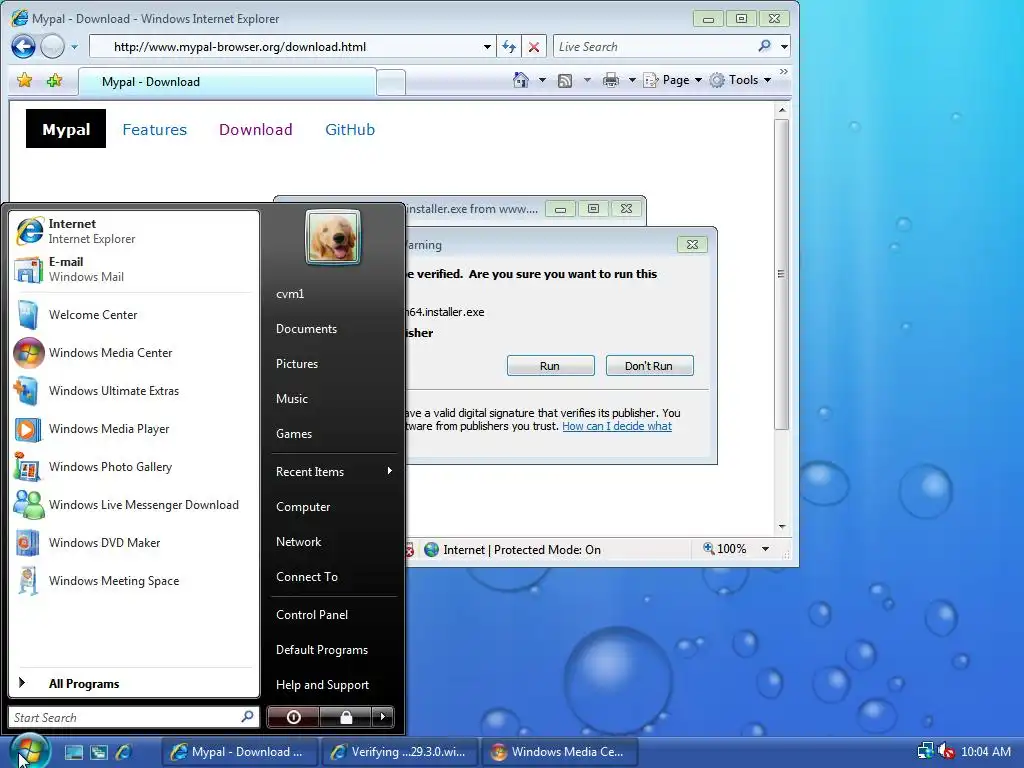Show more toolbar commands chevron
This screenshot has width=1024, height=768.
[x=784, y=71]
